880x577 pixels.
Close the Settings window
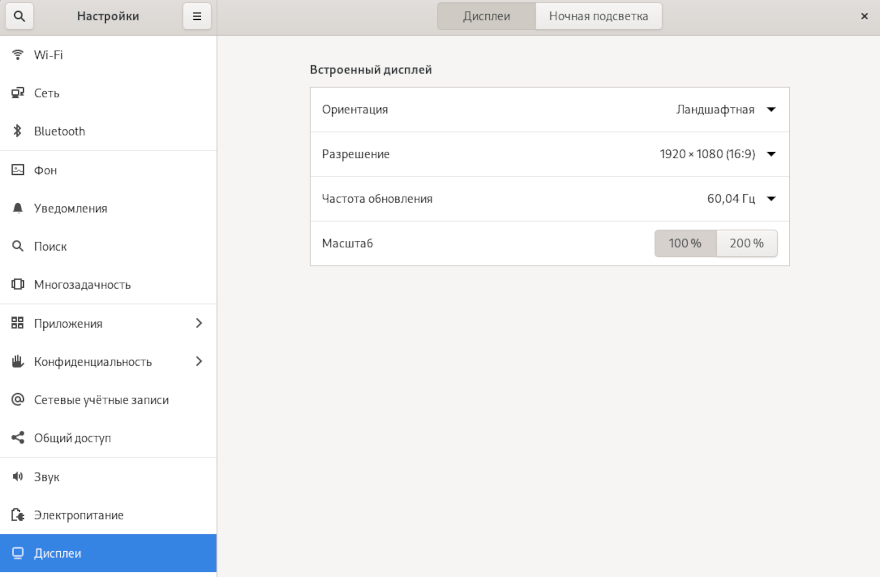[x=864, y=16]
